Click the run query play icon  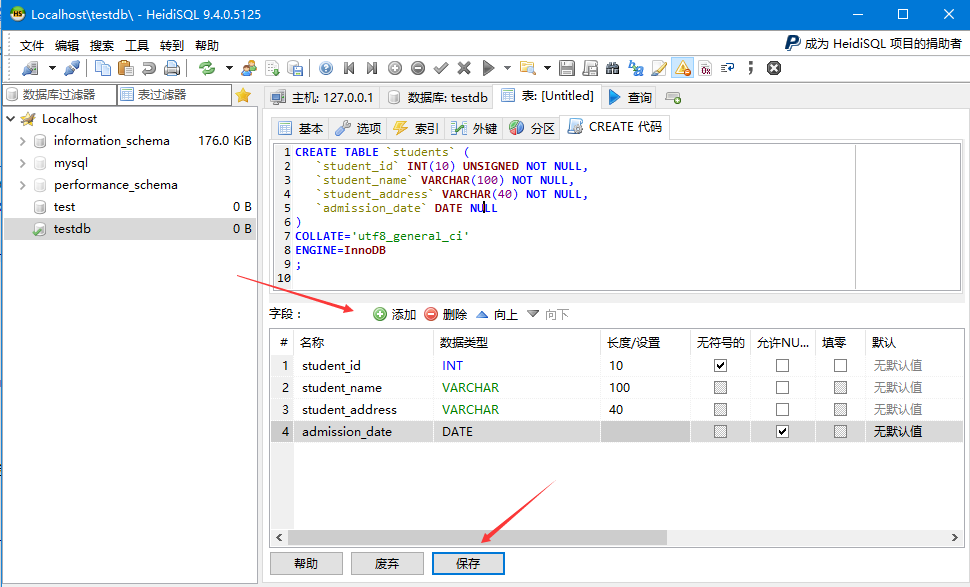(x=488, y=68)
